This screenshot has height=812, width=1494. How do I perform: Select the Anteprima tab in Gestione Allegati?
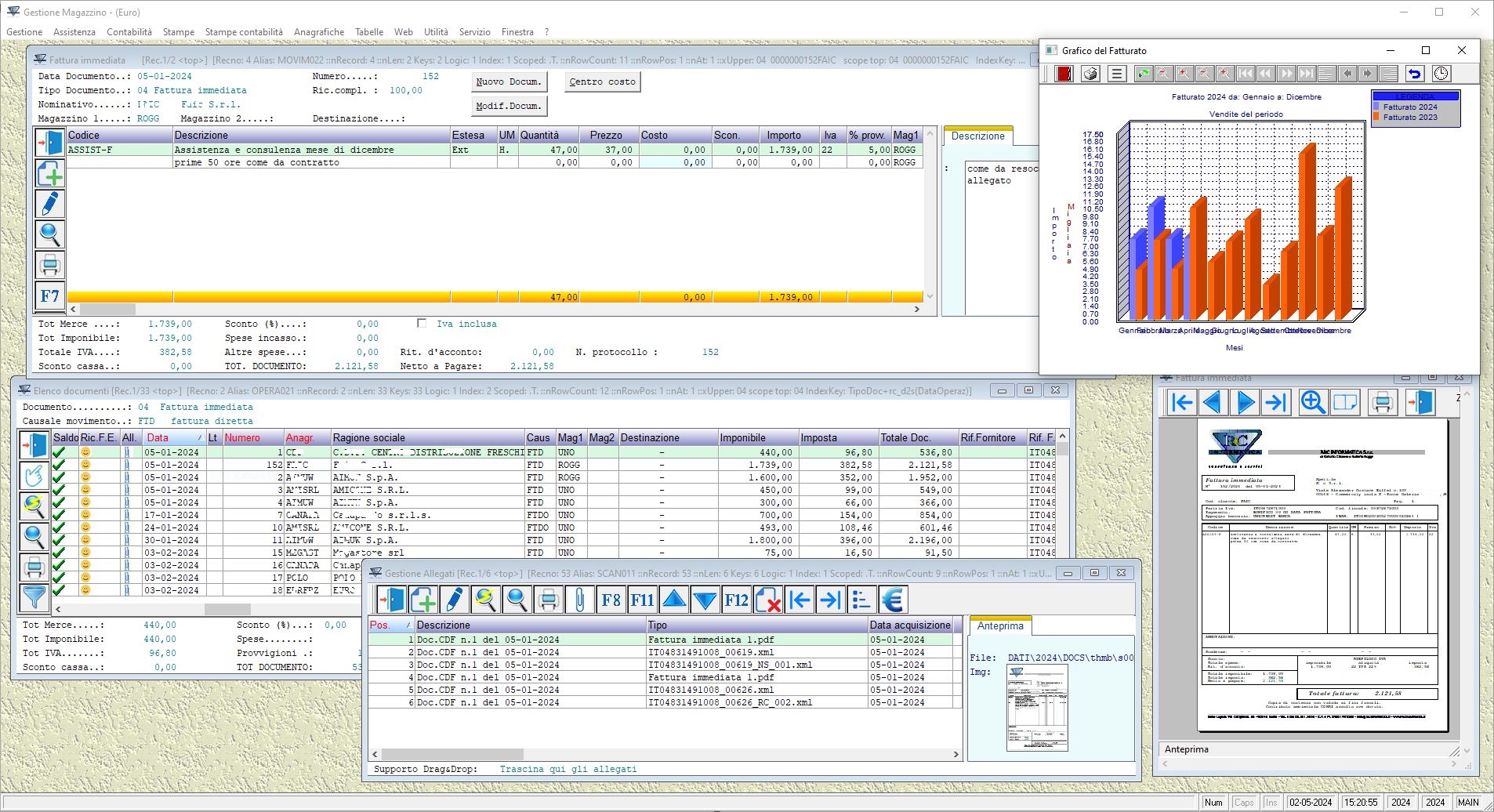tap(1000, 625)
